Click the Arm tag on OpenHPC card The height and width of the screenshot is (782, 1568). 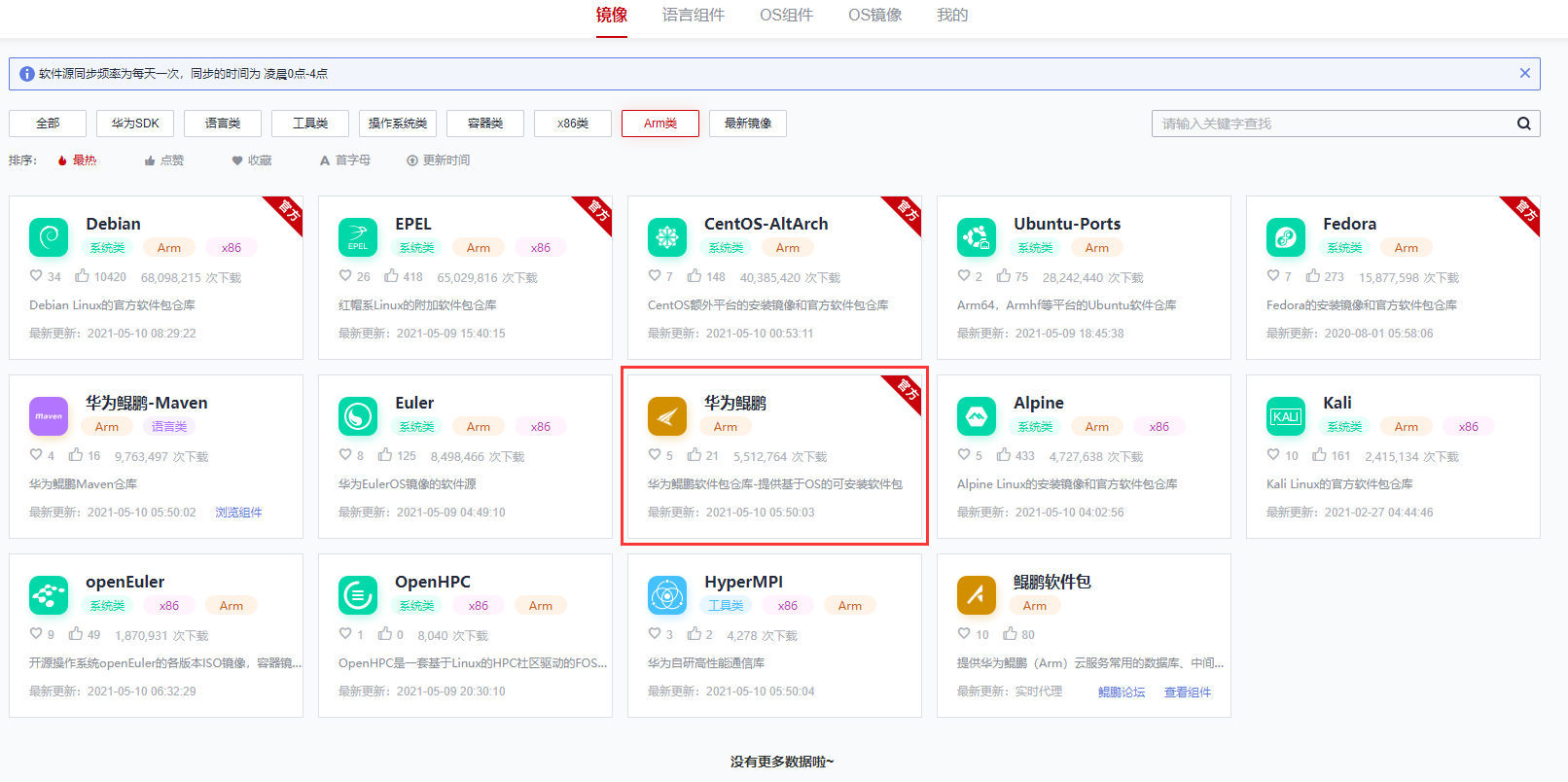tap(541, 606)
